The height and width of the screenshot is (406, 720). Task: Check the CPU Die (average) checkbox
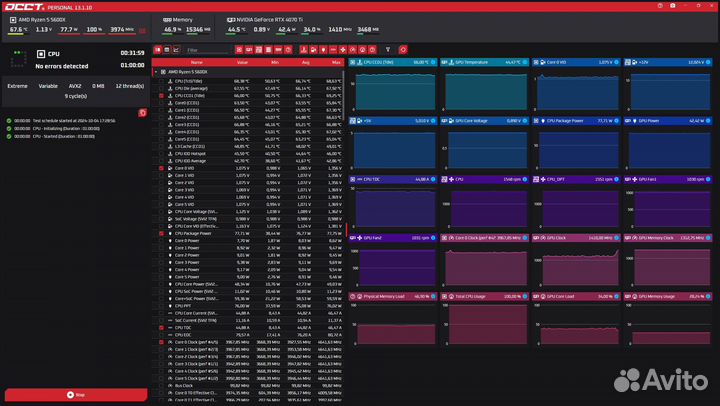coord(161,88)
